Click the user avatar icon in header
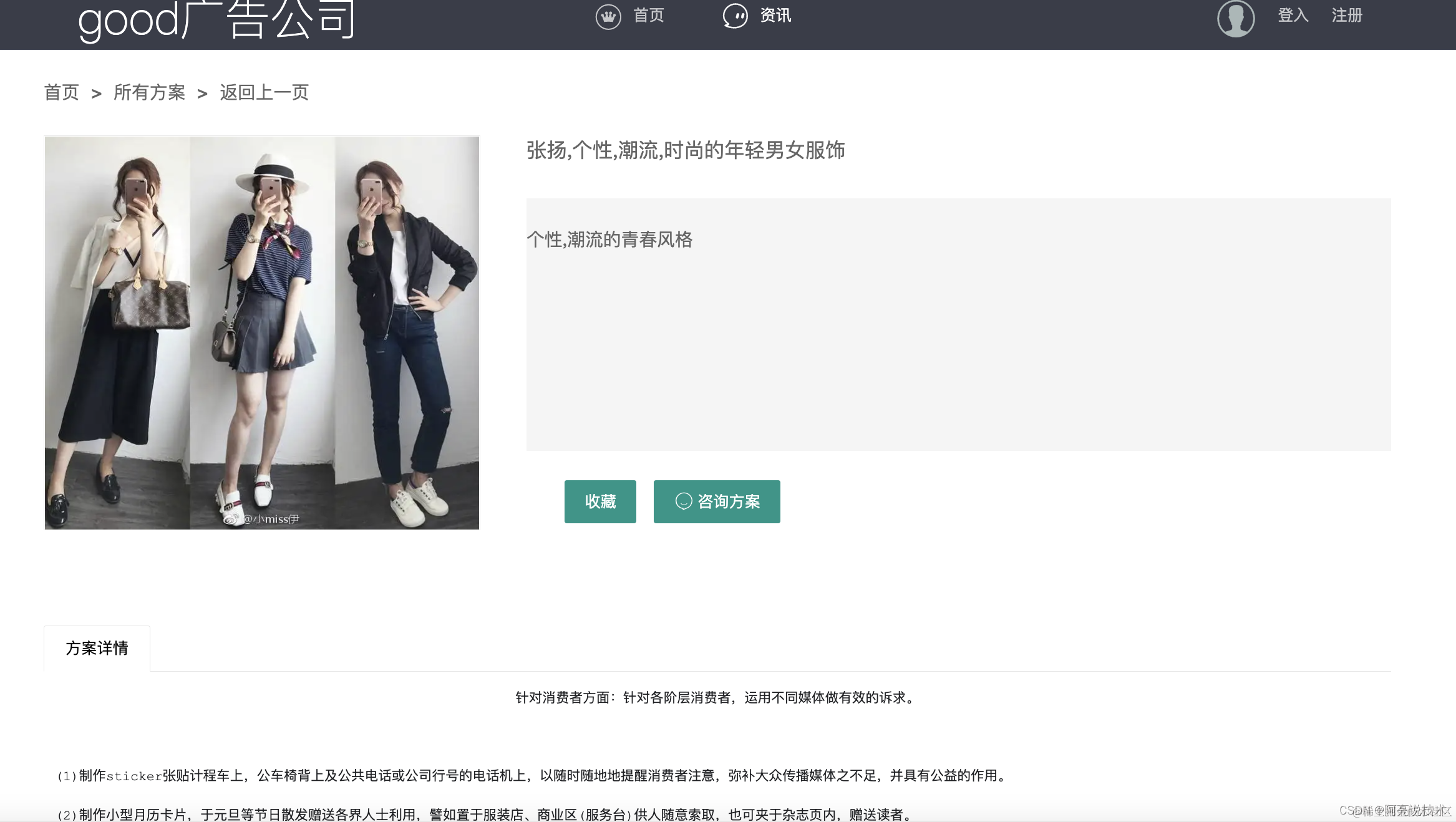The width and height of the screenshot is (1456, 822). pyautogui.click(x=1235, y=19)
